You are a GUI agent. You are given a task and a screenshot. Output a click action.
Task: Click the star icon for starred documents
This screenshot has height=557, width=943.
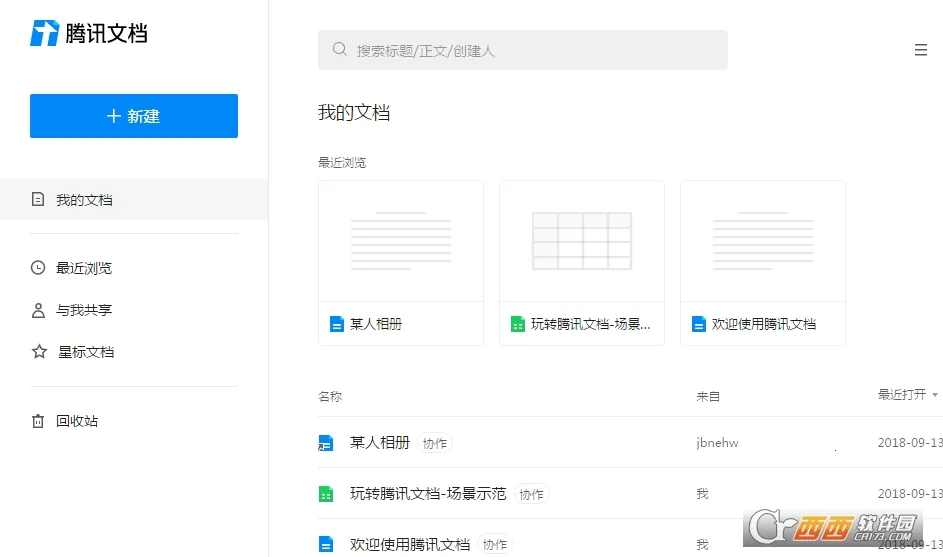tap(38, 352)
